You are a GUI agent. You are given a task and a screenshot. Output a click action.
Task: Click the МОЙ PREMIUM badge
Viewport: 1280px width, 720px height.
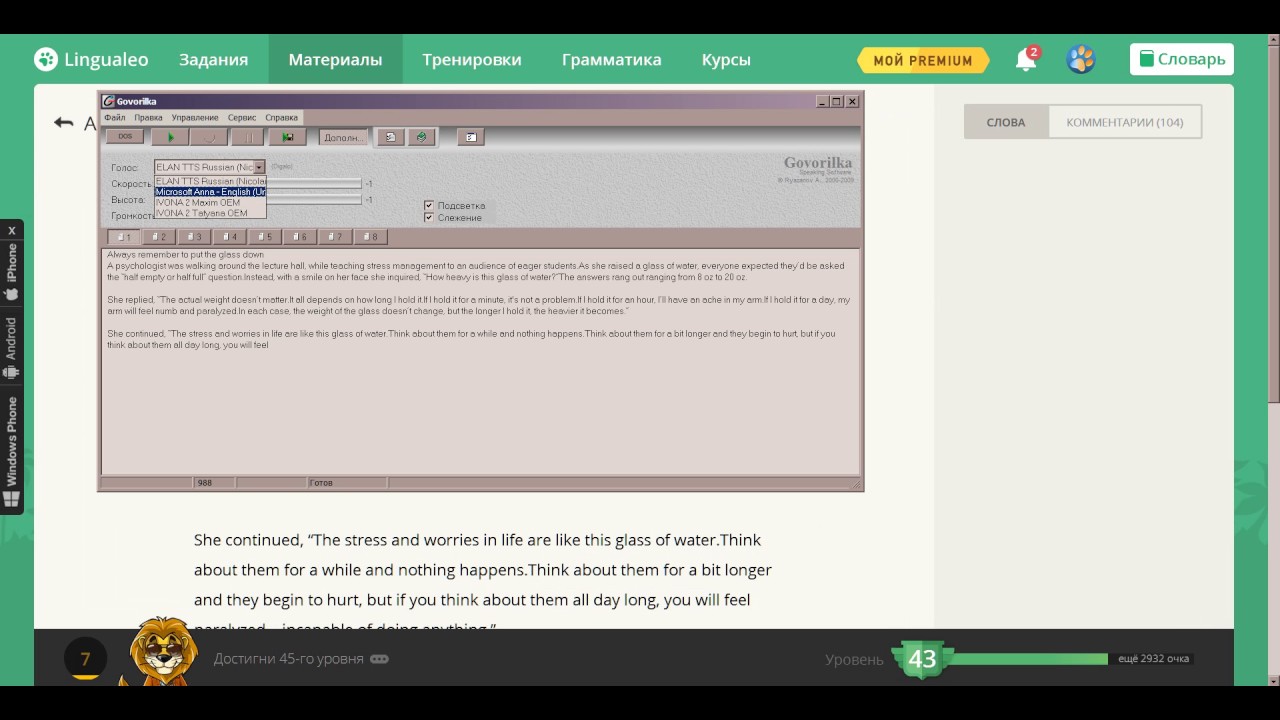click(922, 60)
